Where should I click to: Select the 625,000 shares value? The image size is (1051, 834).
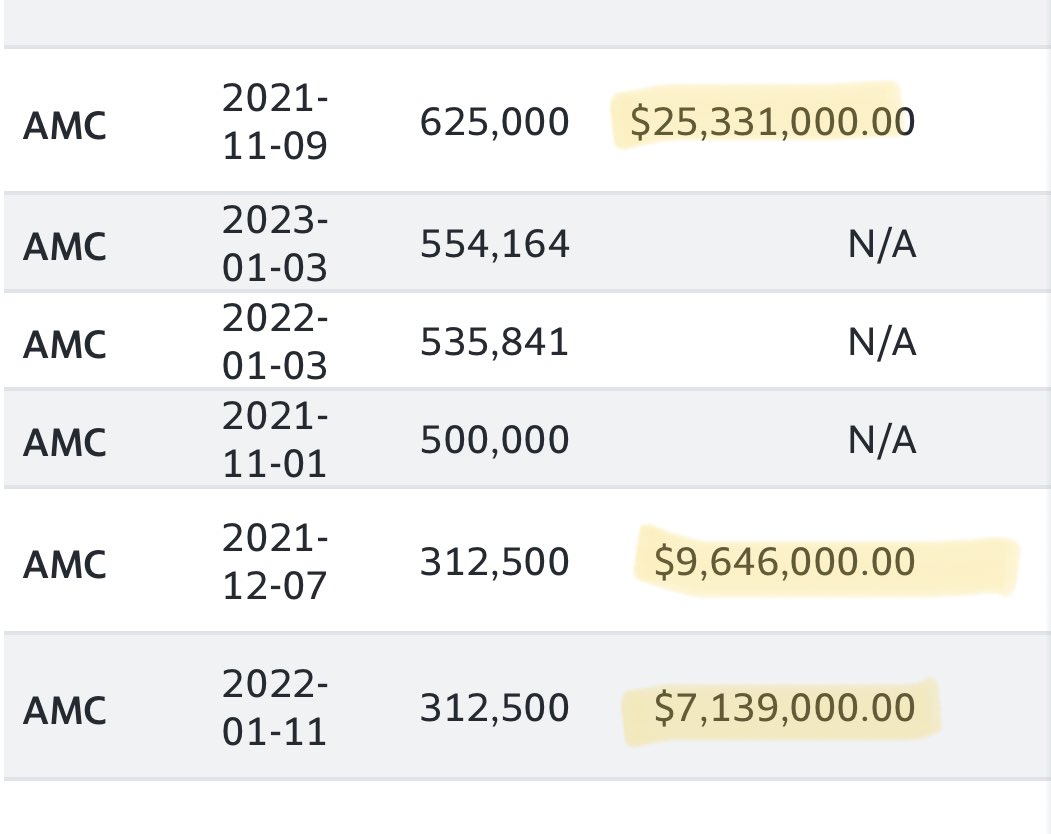click(x=494, y=122)
